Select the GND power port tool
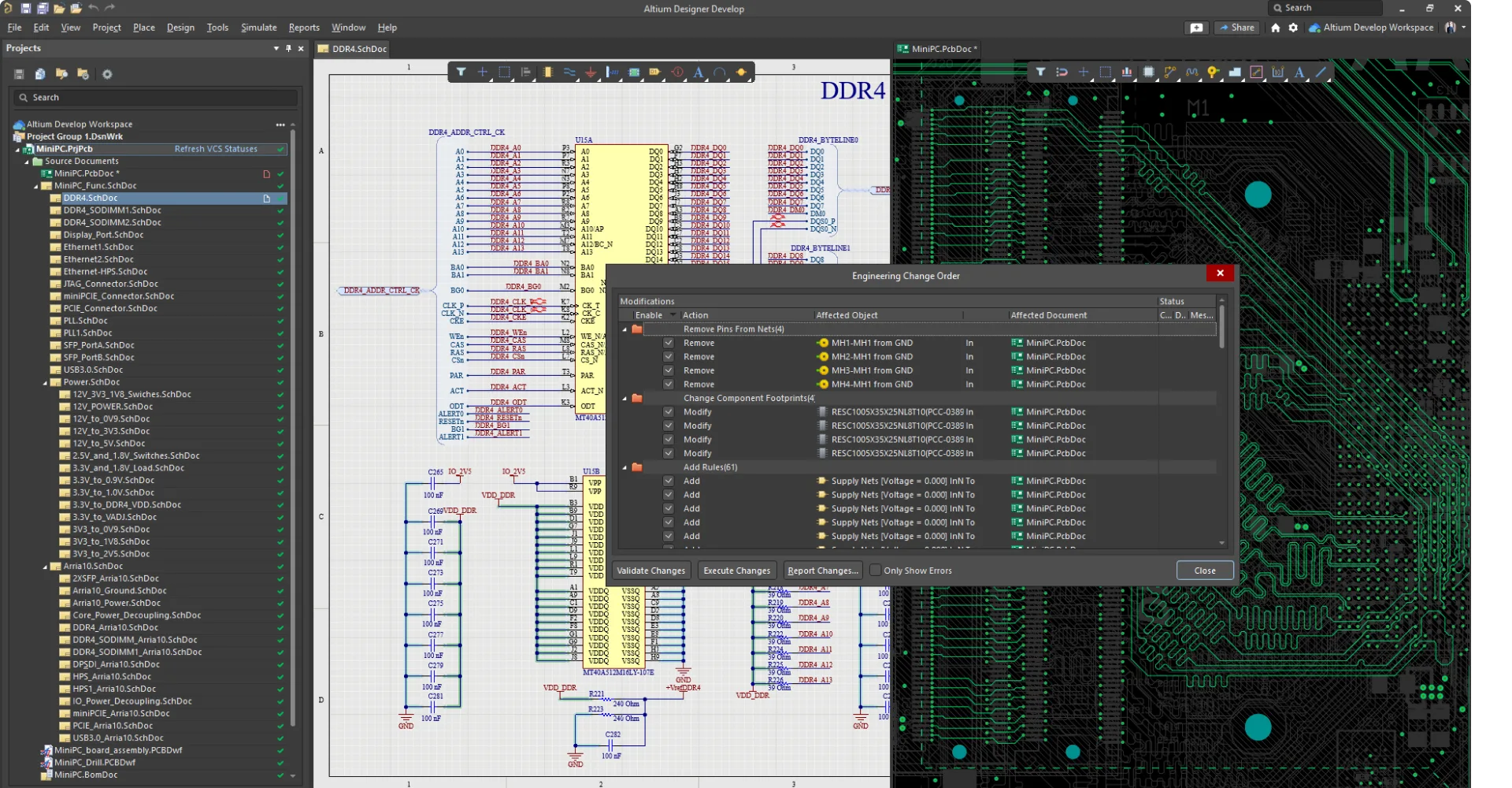Viewport: 1512px width, 788px height. click(591, 72)
